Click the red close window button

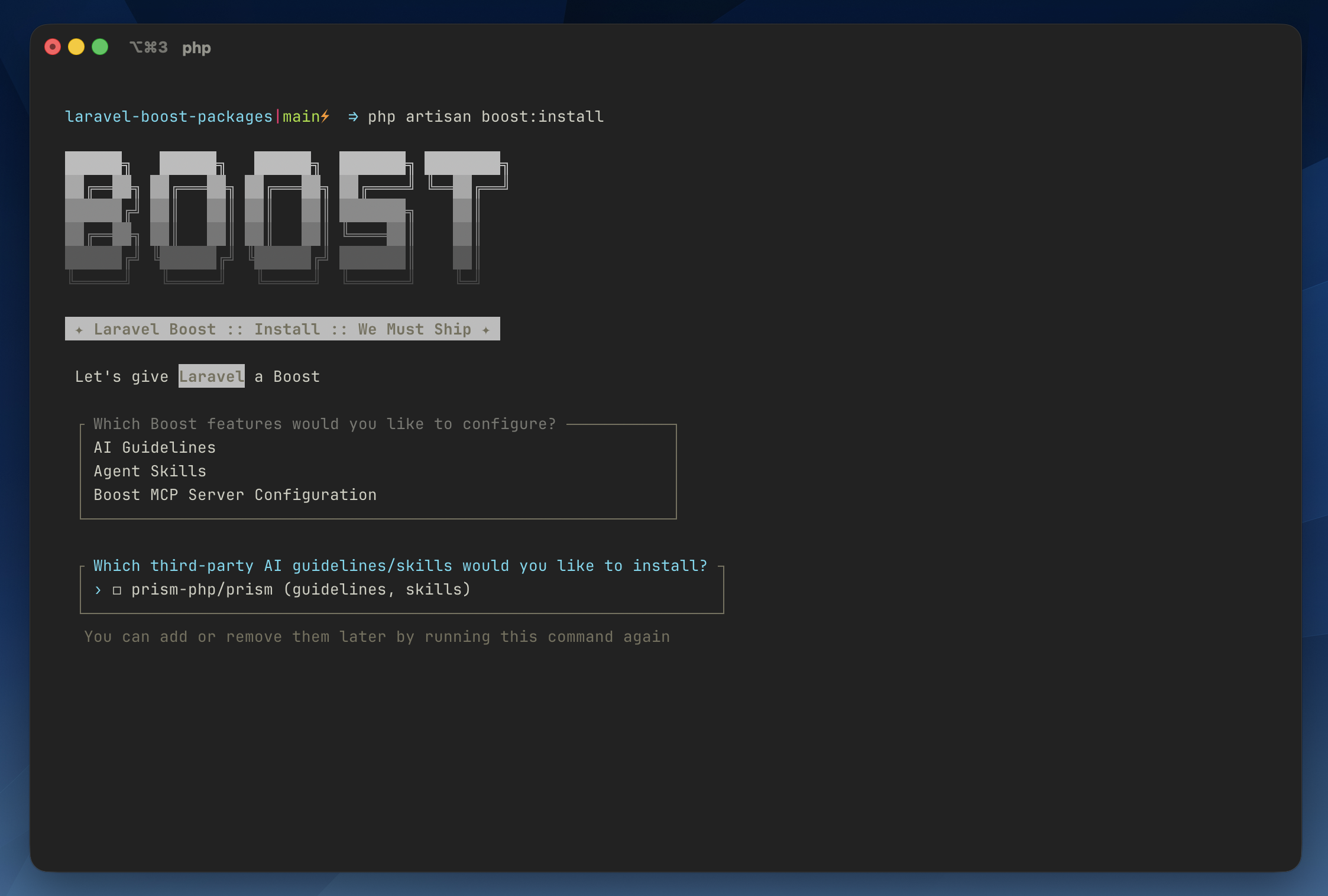[x=53, y=47]
